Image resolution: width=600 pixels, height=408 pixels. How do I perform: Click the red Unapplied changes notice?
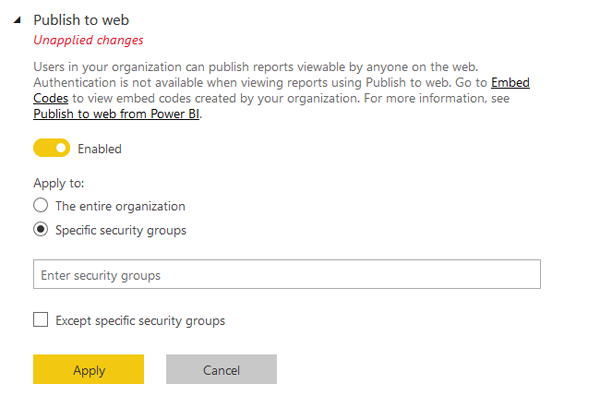(x=88, y=40)
